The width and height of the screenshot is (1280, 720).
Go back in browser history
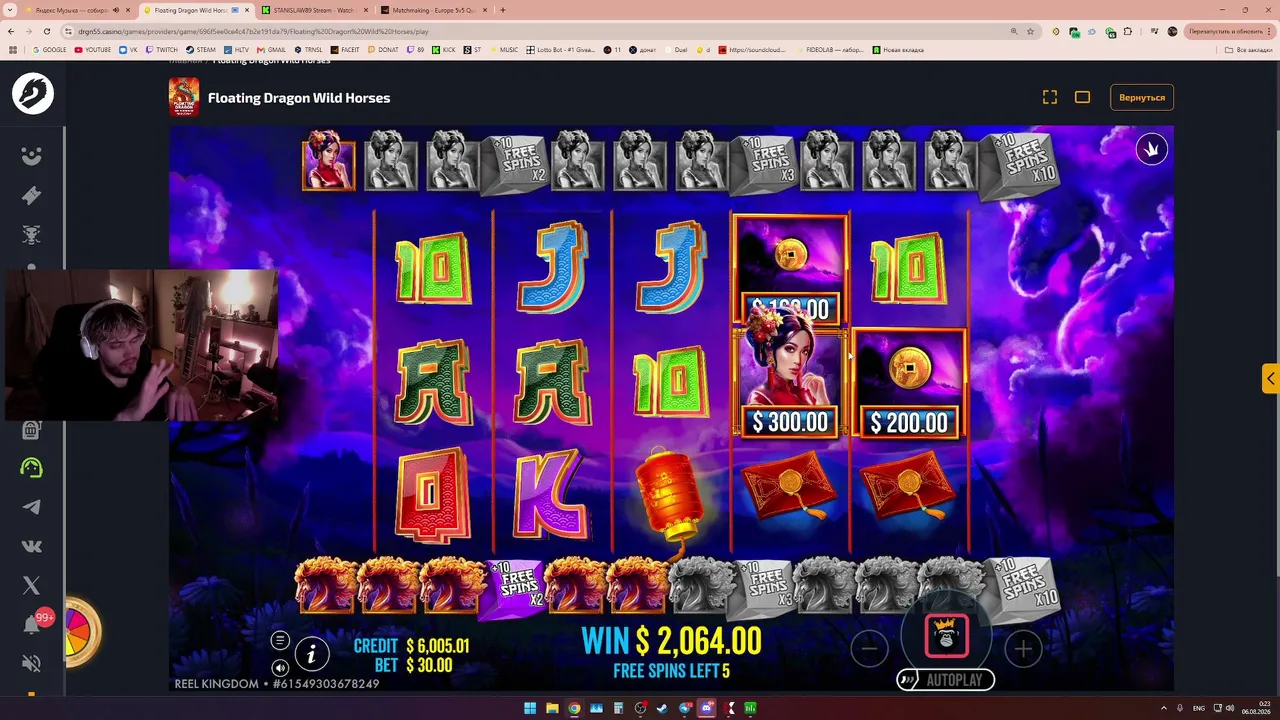click(x=12, y=31)
